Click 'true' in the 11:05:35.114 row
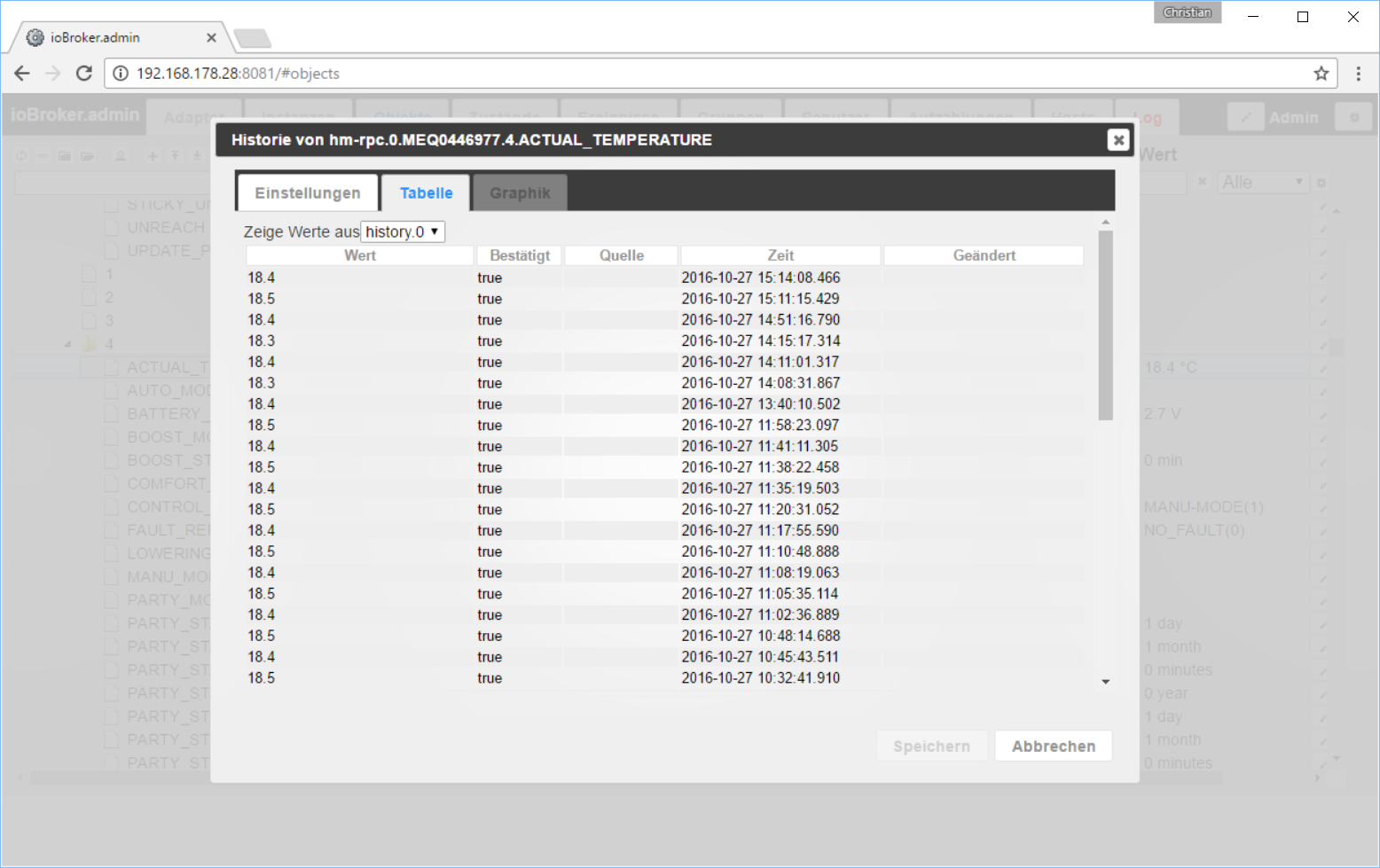This screenshot has height=868, width=1380. (x=490, y=594)
